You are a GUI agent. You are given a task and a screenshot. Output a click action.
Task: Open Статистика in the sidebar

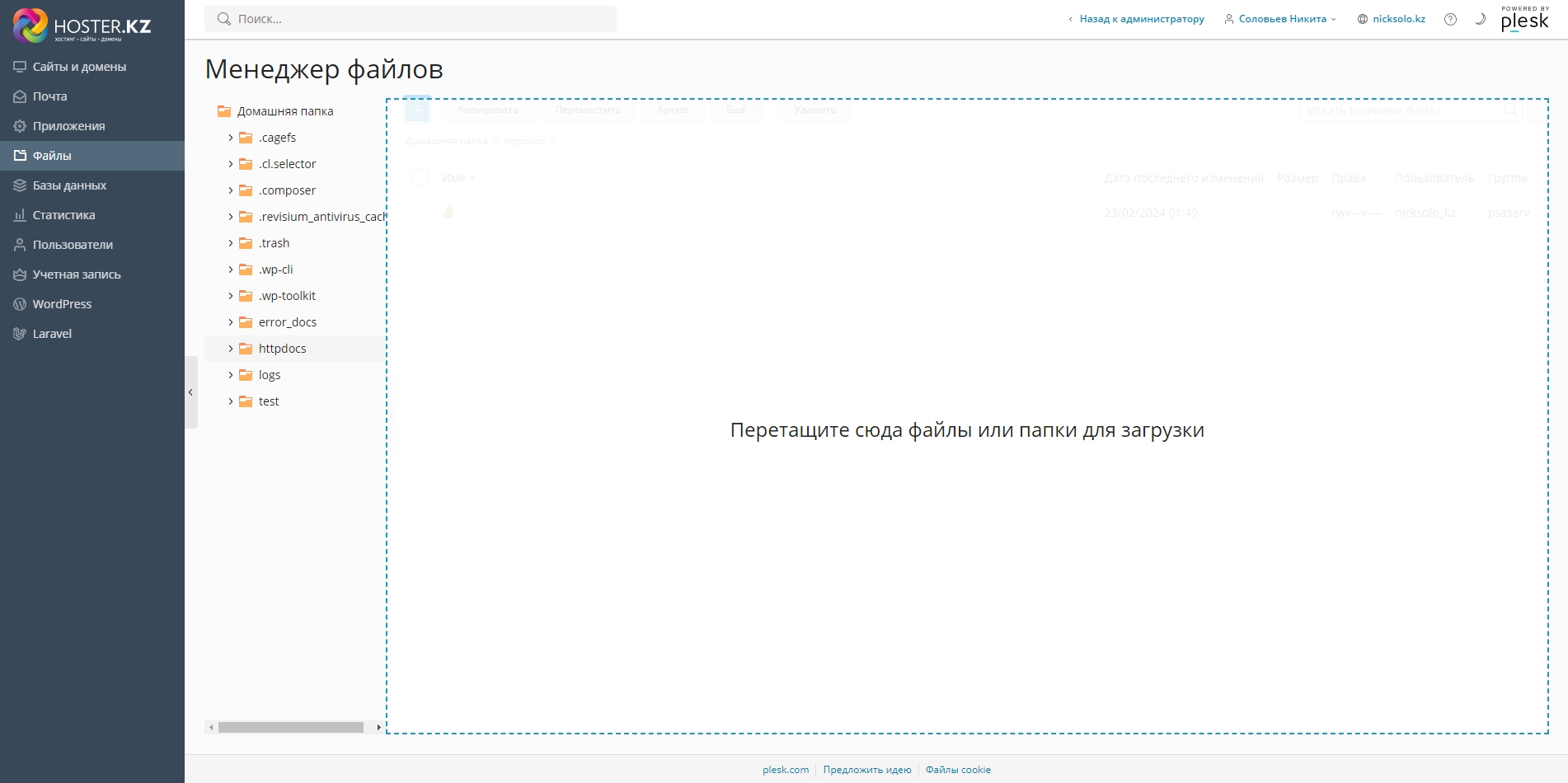click(x=63, y=215)
